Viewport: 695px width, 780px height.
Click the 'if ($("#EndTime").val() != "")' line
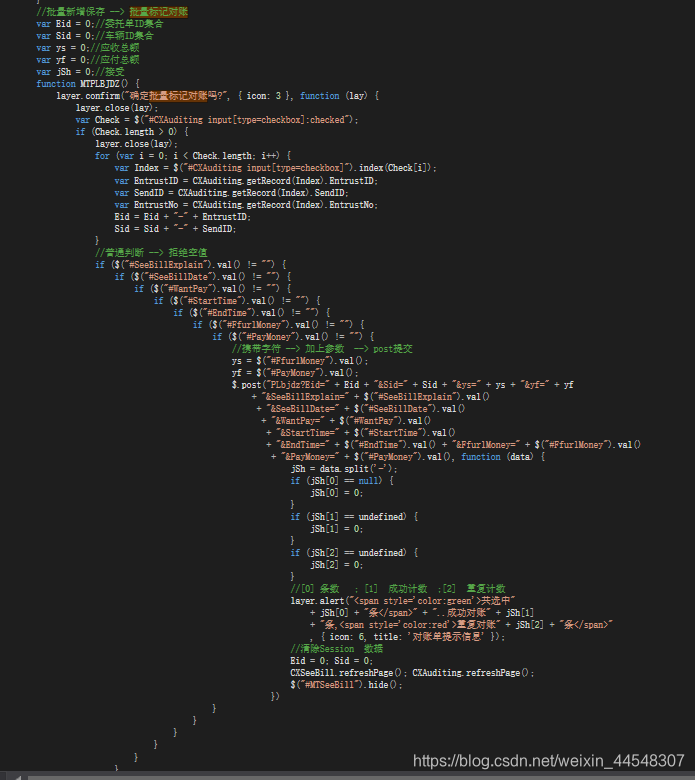tap(252, 312)
